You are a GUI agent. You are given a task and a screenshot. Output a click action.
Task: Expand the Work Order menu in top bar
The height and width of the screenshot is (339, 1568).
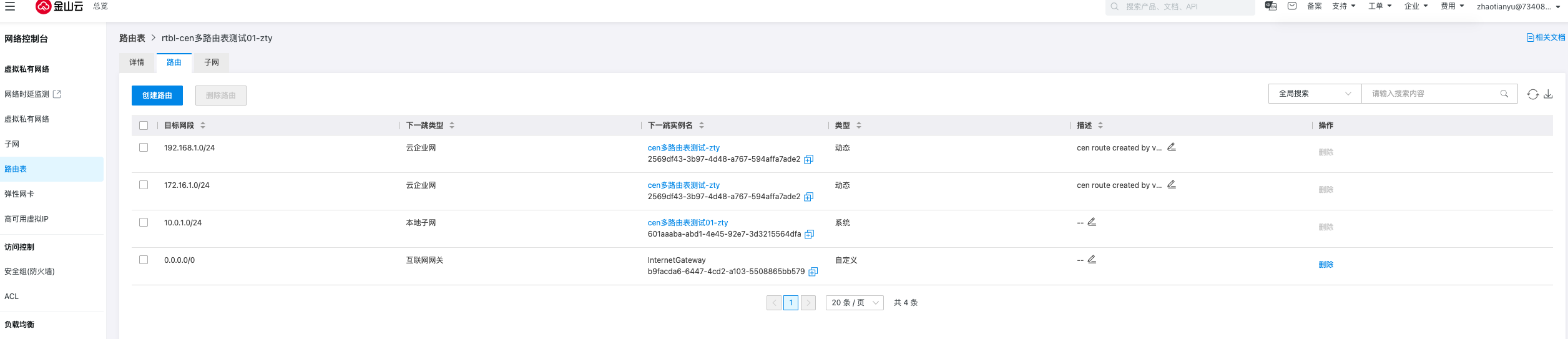pyautogui.click(x=1380, y=6)
